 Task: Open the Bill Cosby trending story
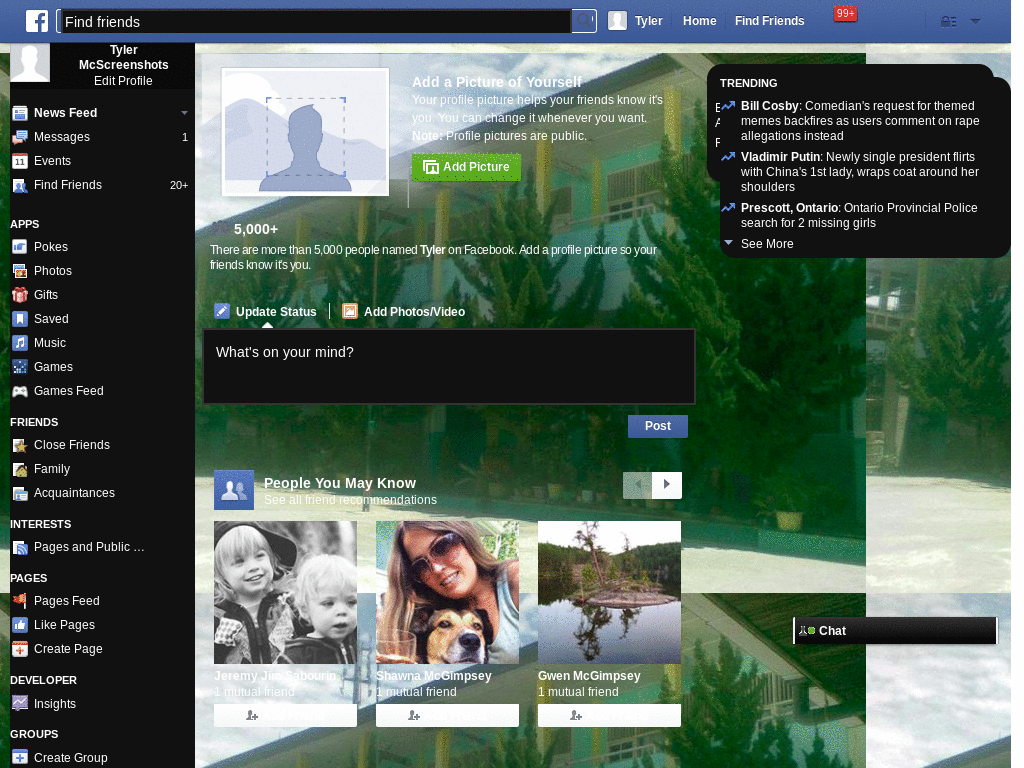point(859,121)
